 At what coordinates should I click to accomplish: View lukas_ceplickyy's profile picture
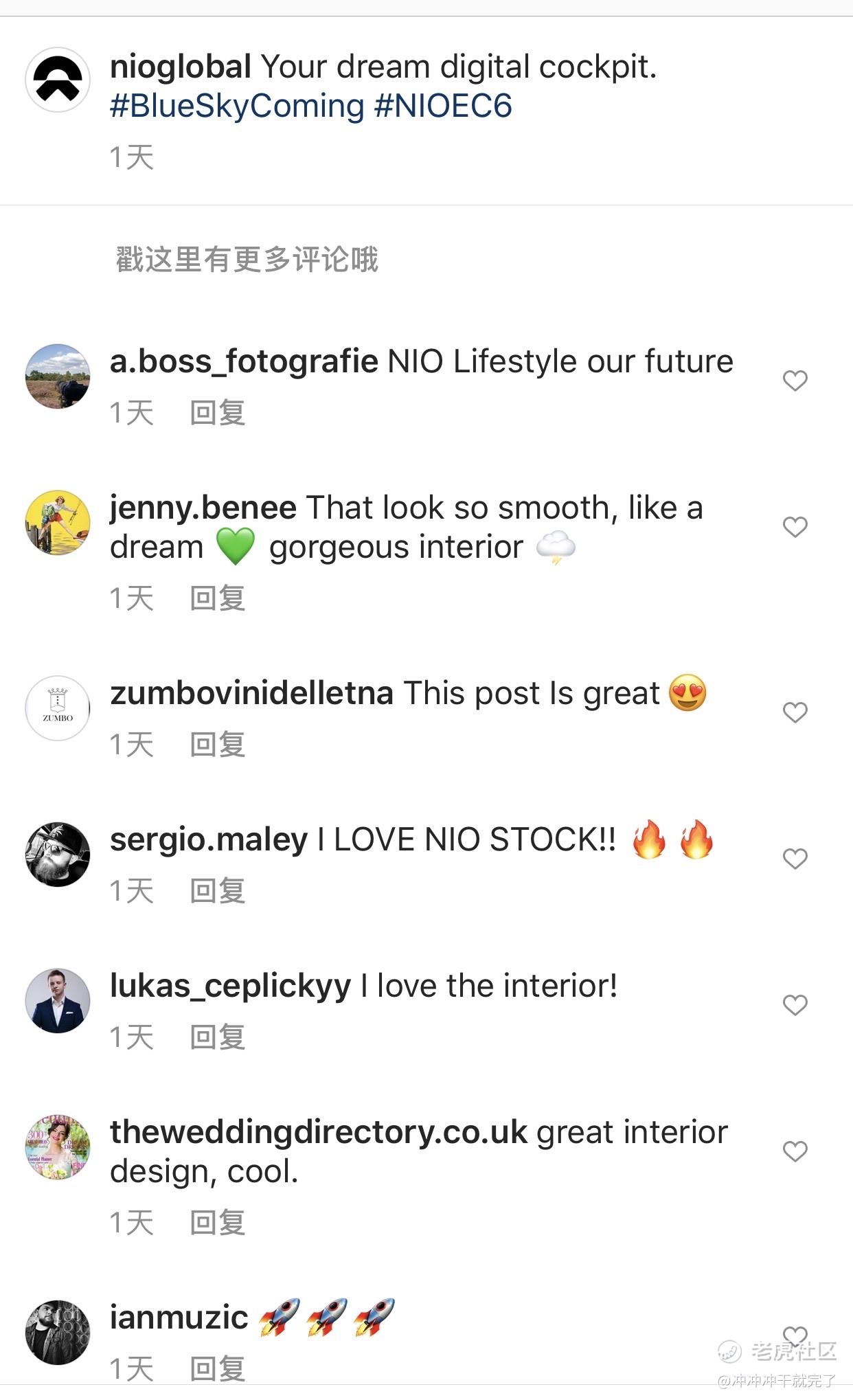click(x=58, y=1001)
